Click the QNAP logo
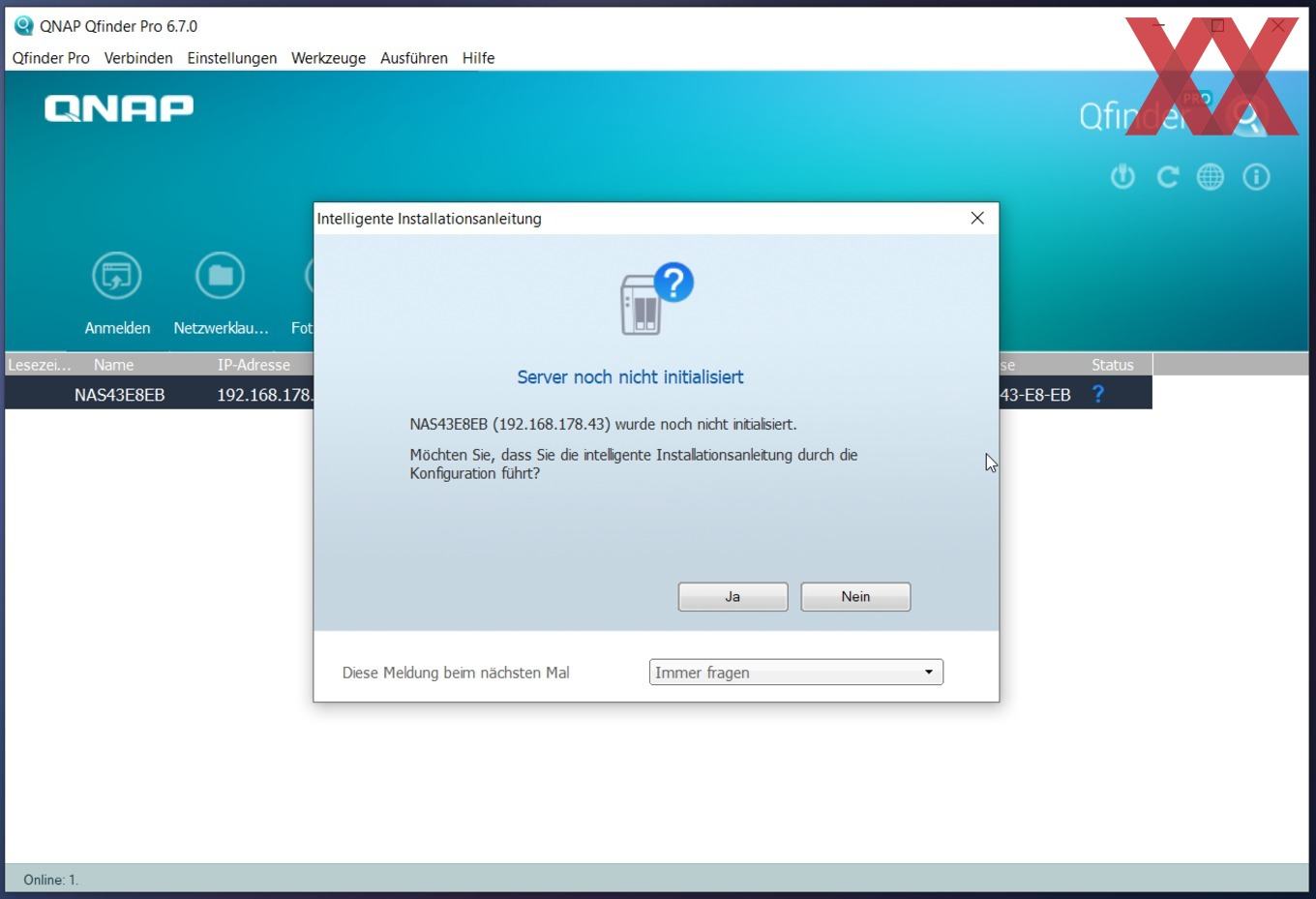1316x899 pixels. coord(119,107)
